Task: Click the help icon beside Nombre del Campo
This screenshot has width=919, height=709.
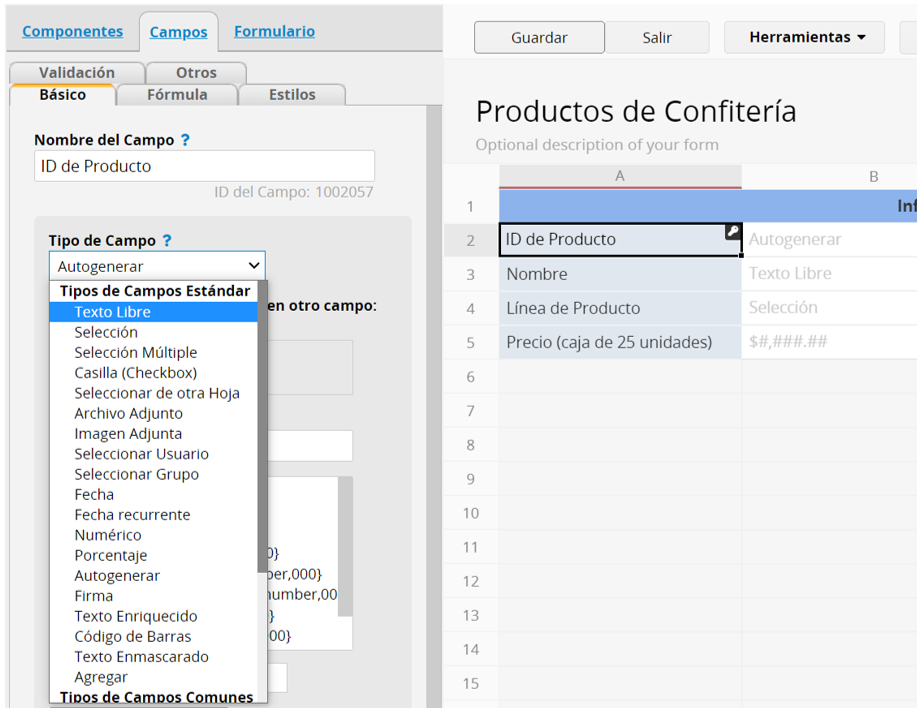Action: coord(185,141)
